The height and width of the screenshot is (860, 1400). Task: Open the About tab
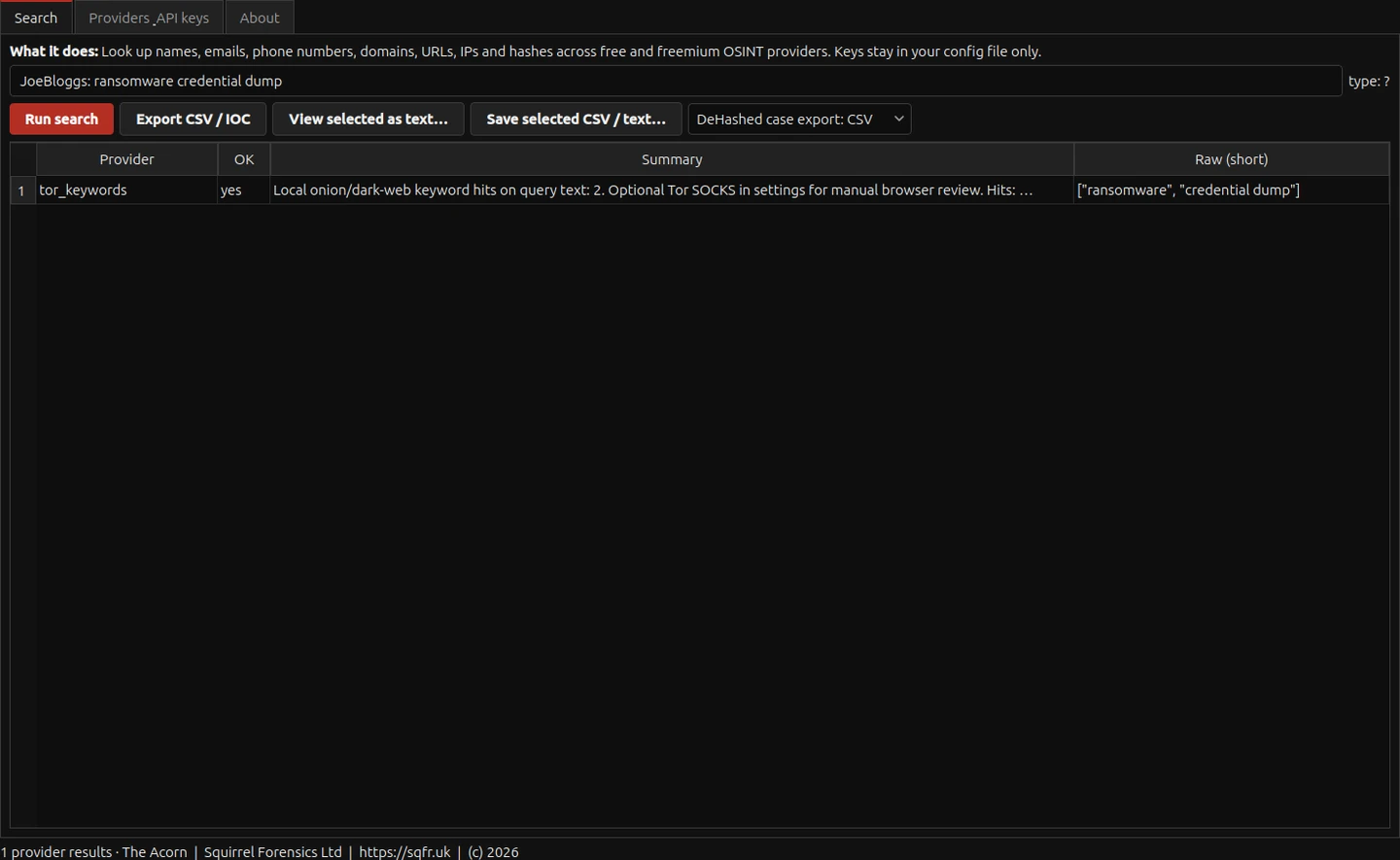[260, 17]
